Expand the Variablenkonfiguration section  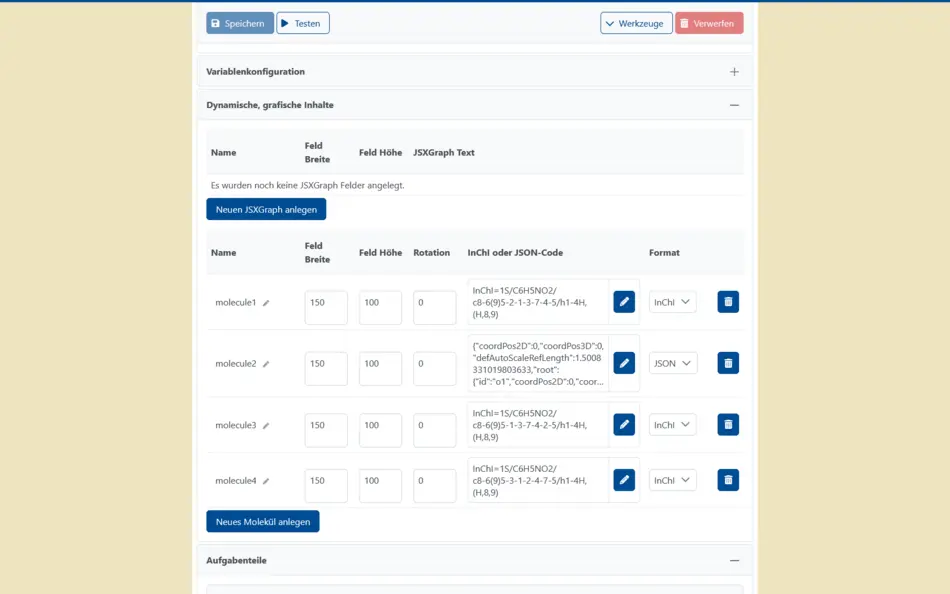(x=734, y=72)
